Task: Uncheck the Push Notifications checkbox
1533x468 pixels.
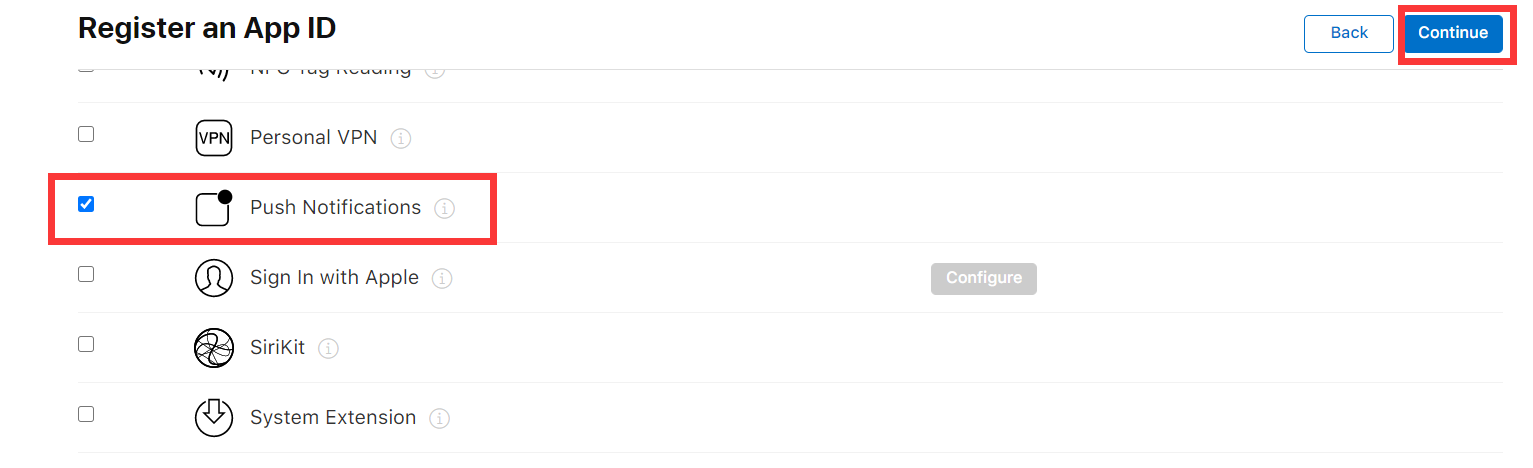Action: pyautogui.click(x=86, y=204)
